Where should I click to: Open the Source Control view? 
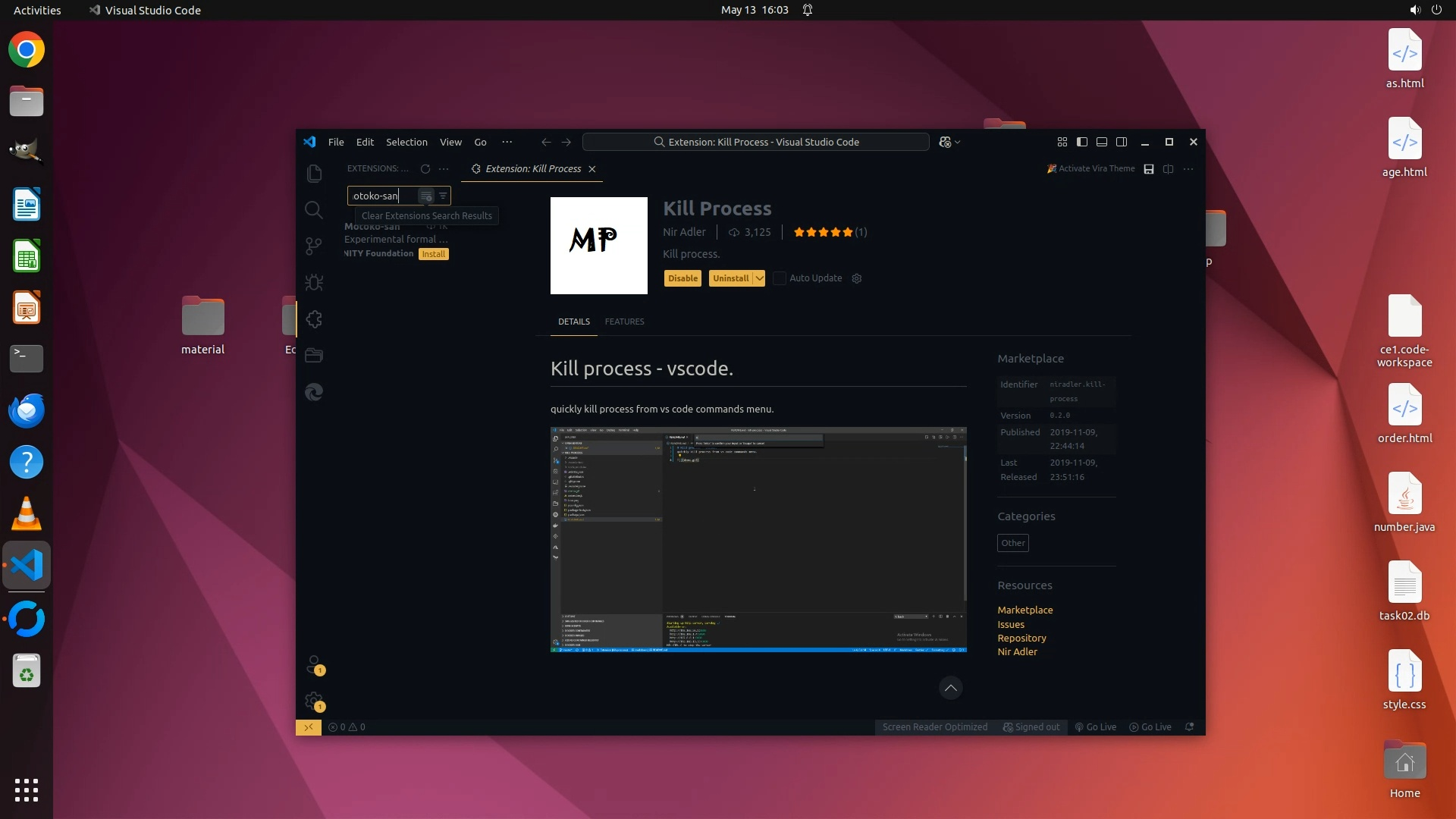click(x=314, y=246)
